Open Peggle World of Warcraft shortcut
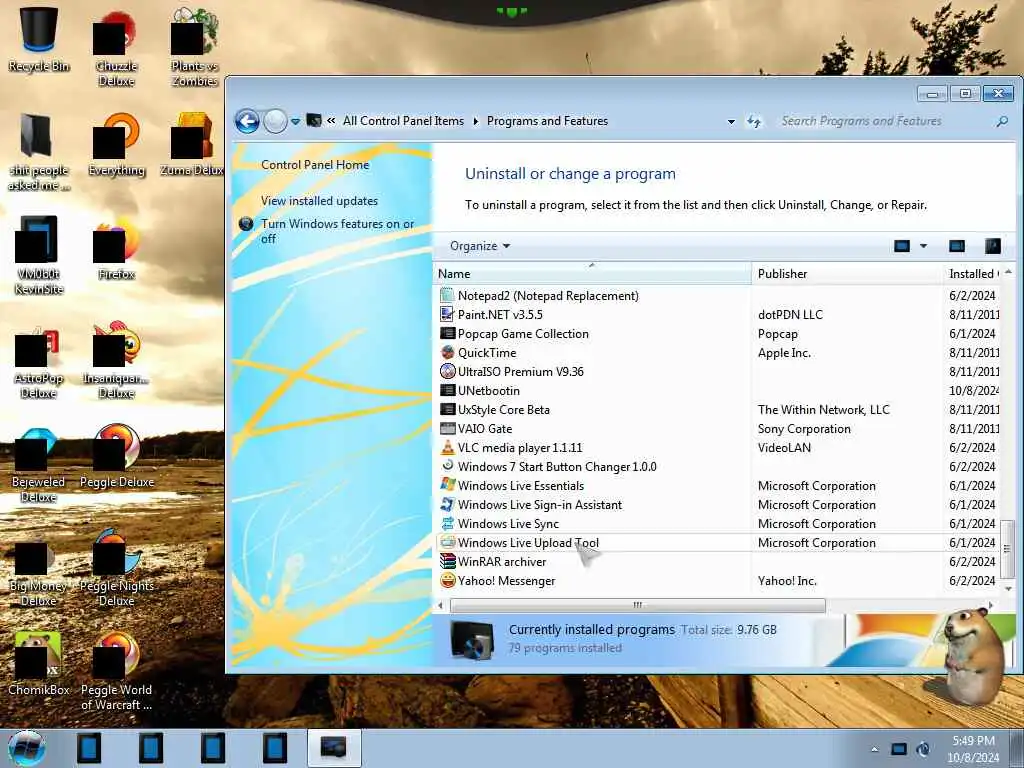 click(117, 672)
